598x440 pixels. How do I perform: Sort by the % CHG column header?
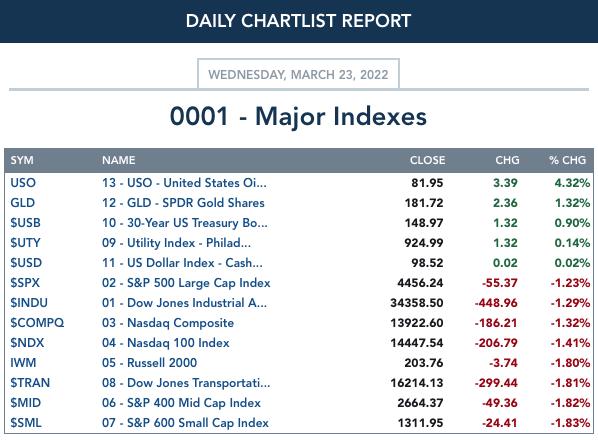pos(567,160)
